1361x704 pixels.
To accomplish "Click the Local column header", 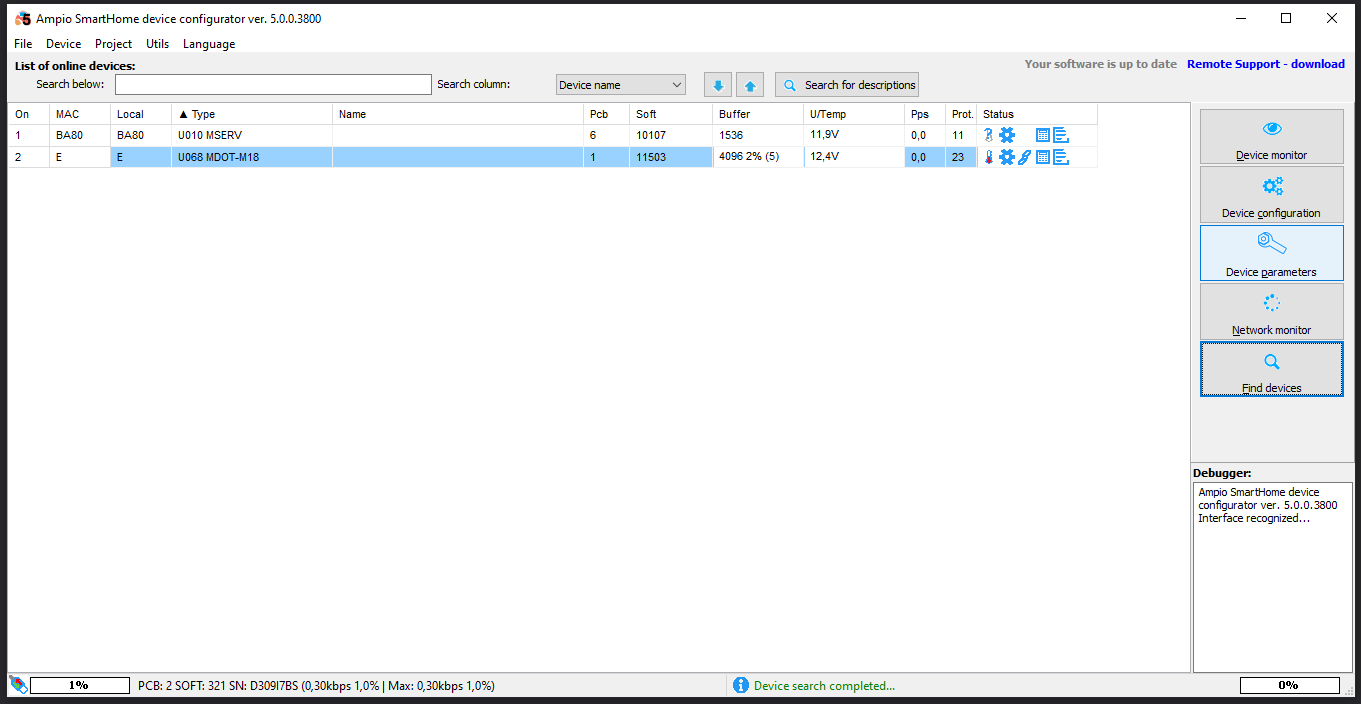I will [x=141, y=114].
